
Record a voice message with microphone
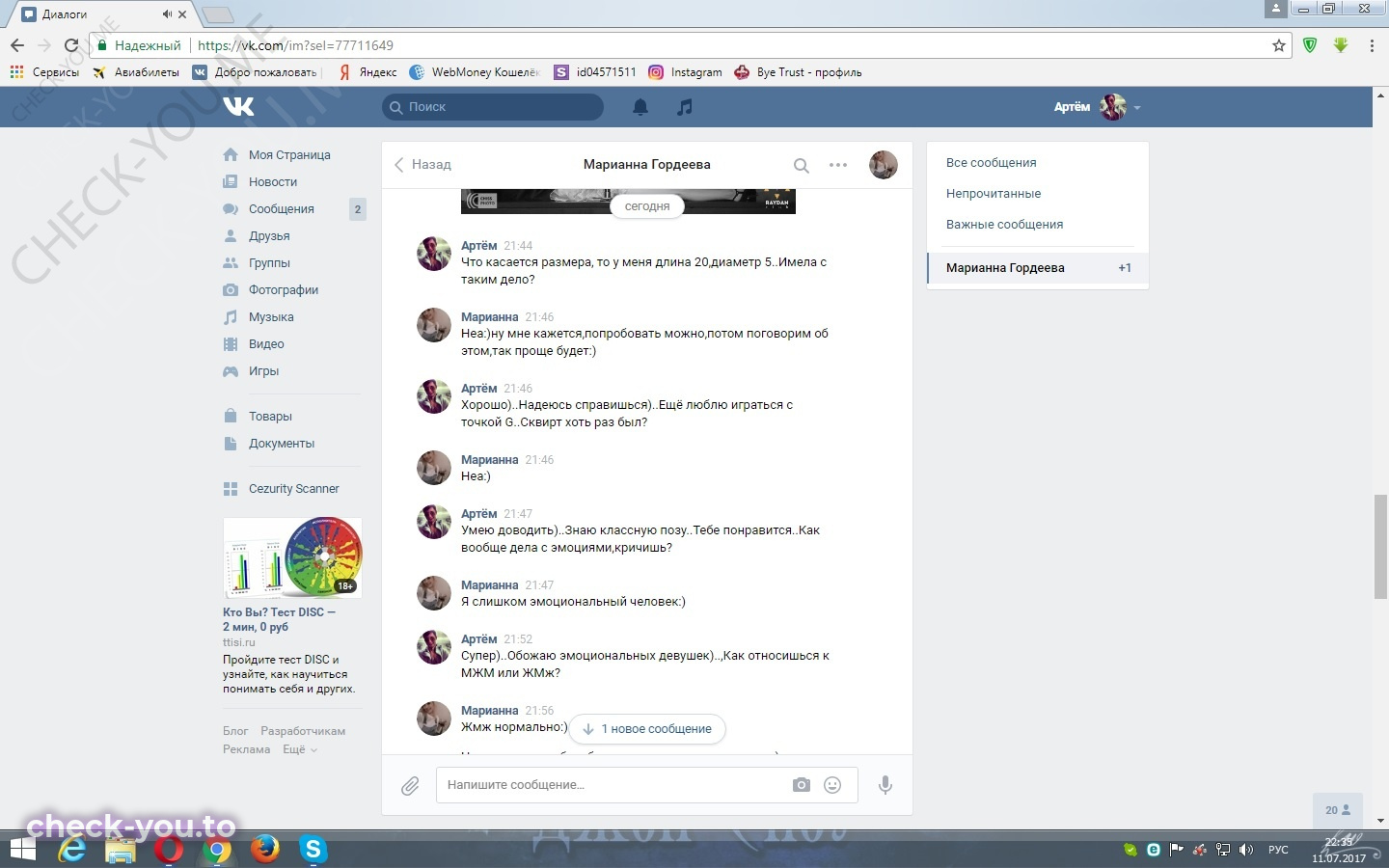tap(885, 785)
